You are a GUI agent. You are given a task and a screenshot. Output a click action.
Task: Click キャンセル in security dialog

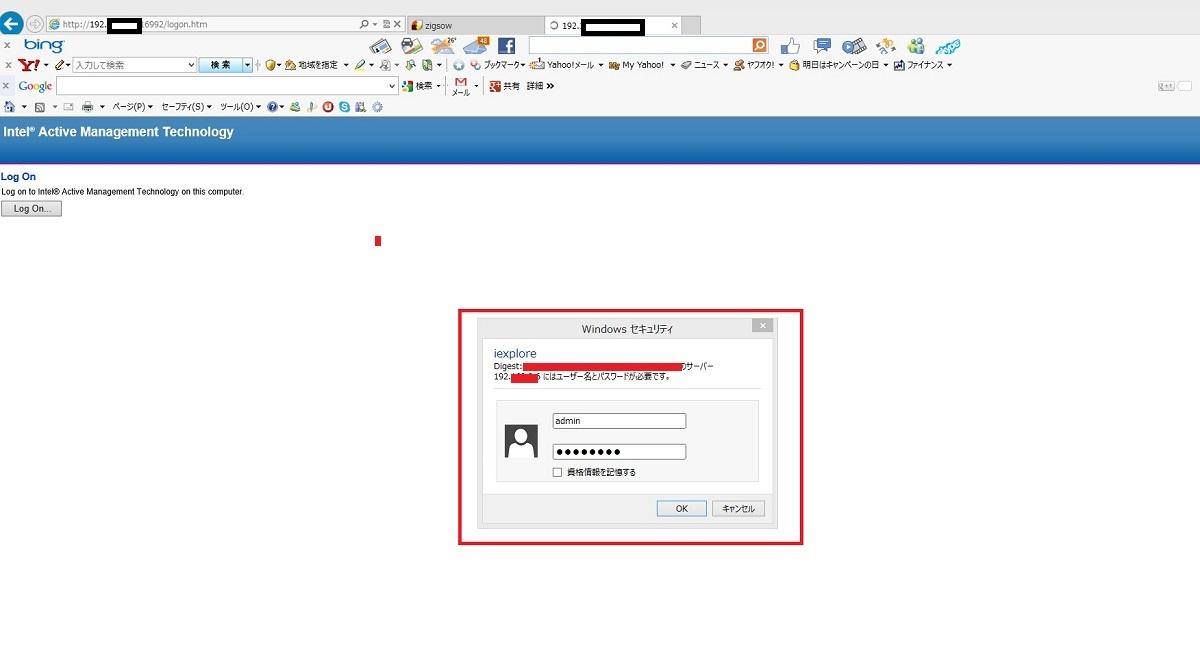pos(738,508)
